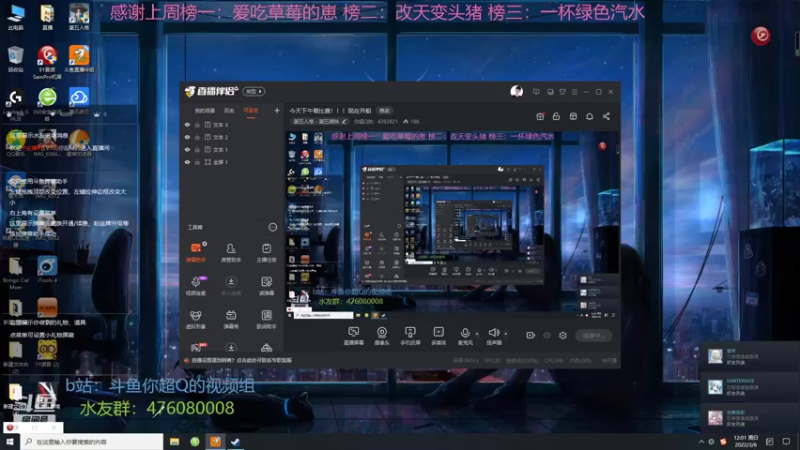The width and height of the screenshot is (800, 450).
Task: Click the user avatar in title bar
Action: click(x=516, y=92)
